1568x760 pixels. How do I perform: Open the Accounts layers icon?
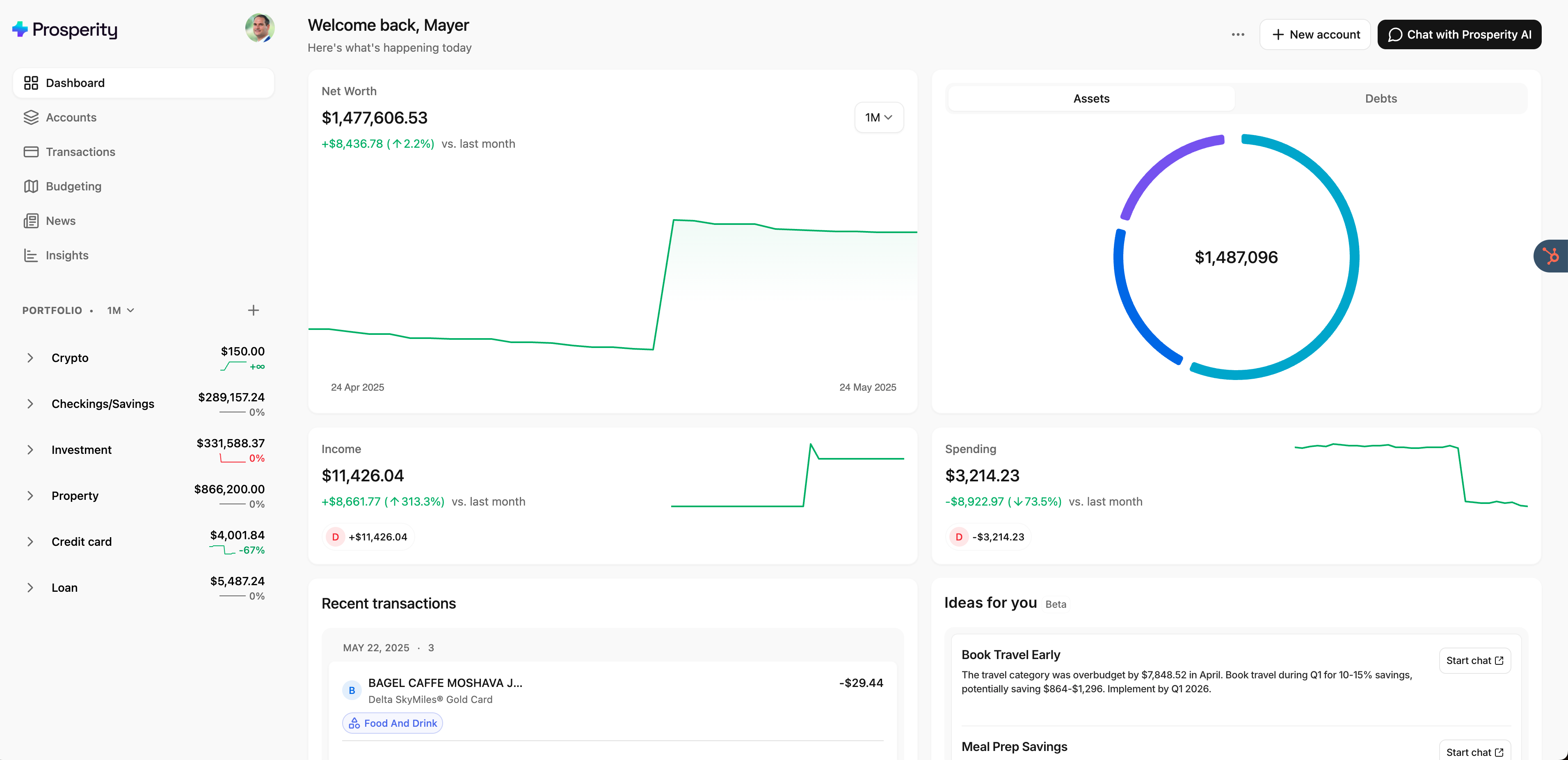(x=31, y=117)
